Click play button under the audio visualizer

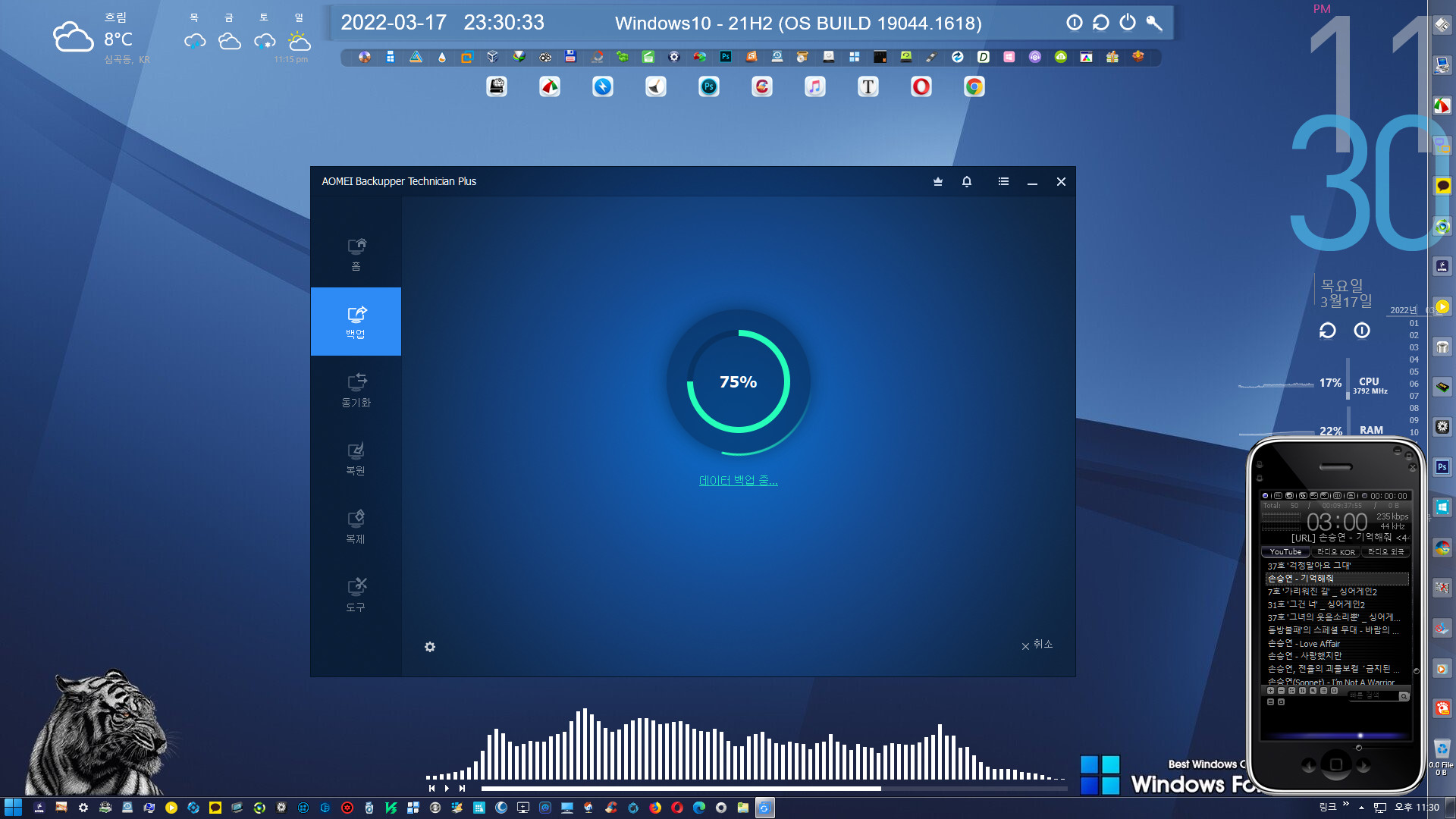(447, 789)
